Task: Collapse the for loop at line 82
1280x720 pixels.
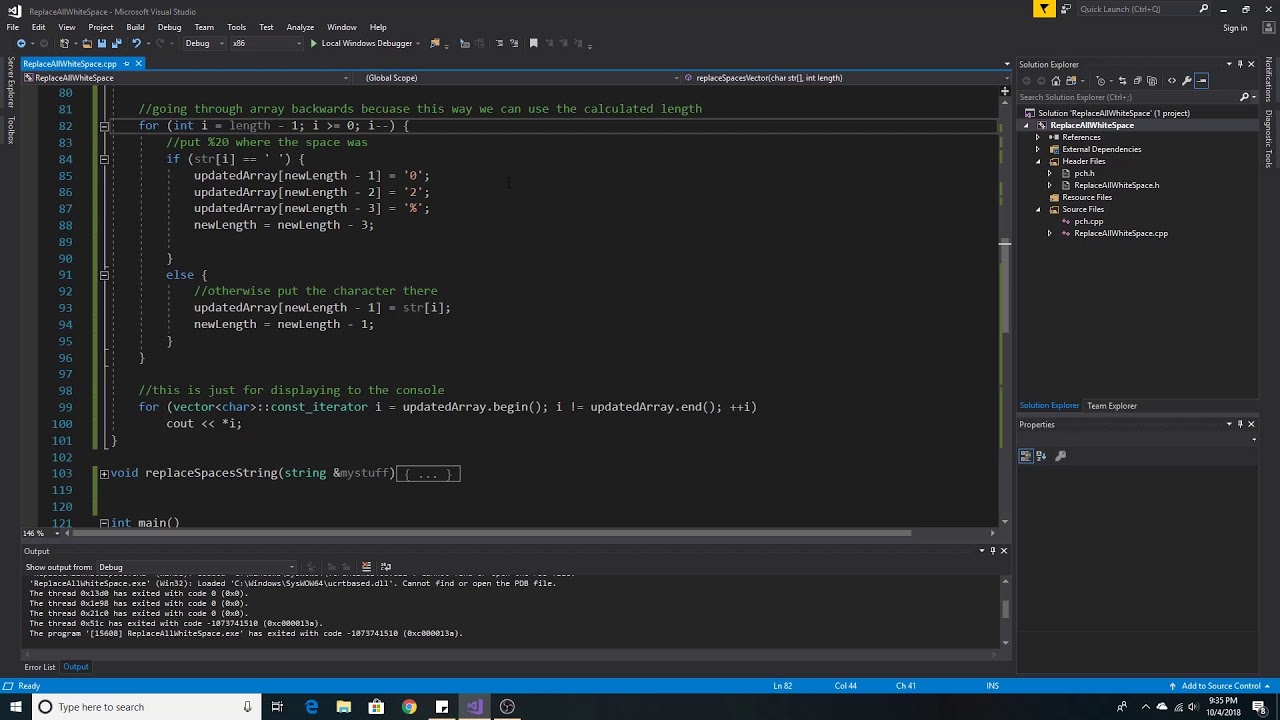Action: coord(104,126)
